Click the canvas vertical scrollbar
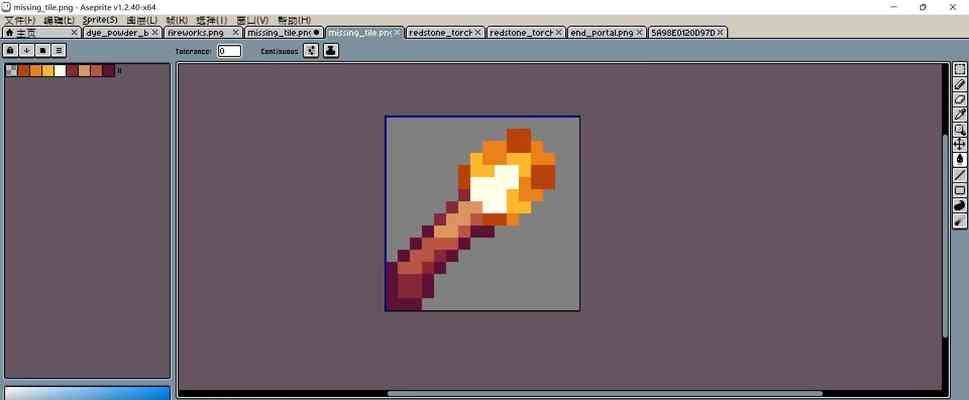 coord(946,235)
